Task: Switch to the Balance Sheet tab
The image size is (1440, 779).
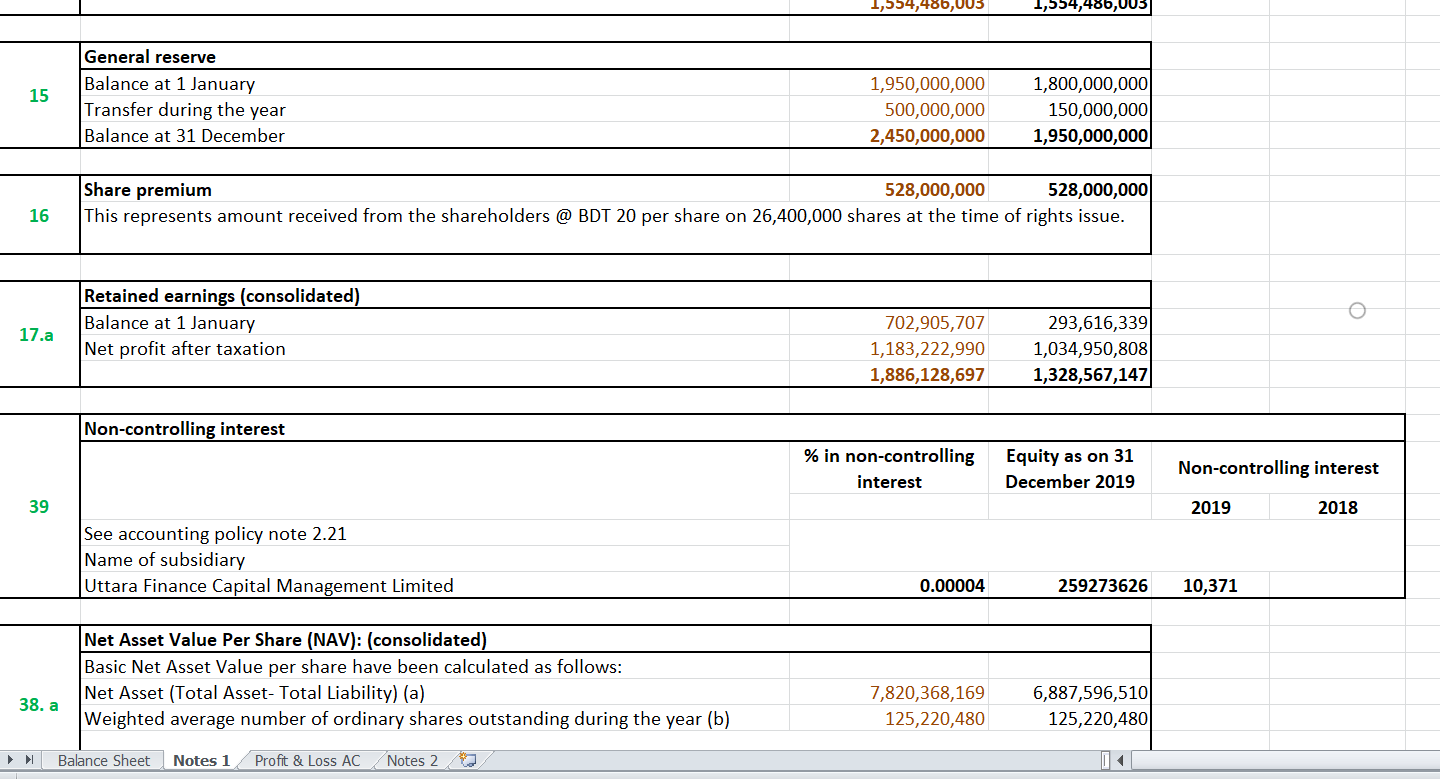Action: point(102,760)
